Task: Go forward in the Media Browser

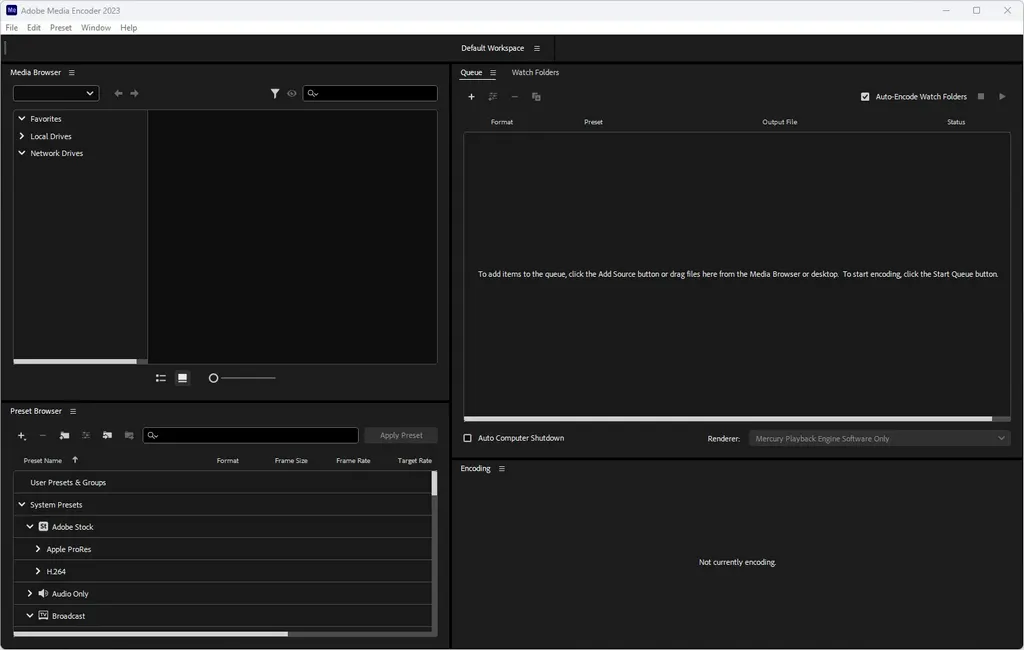Action: pyautogui.click(x=135, y=93)
